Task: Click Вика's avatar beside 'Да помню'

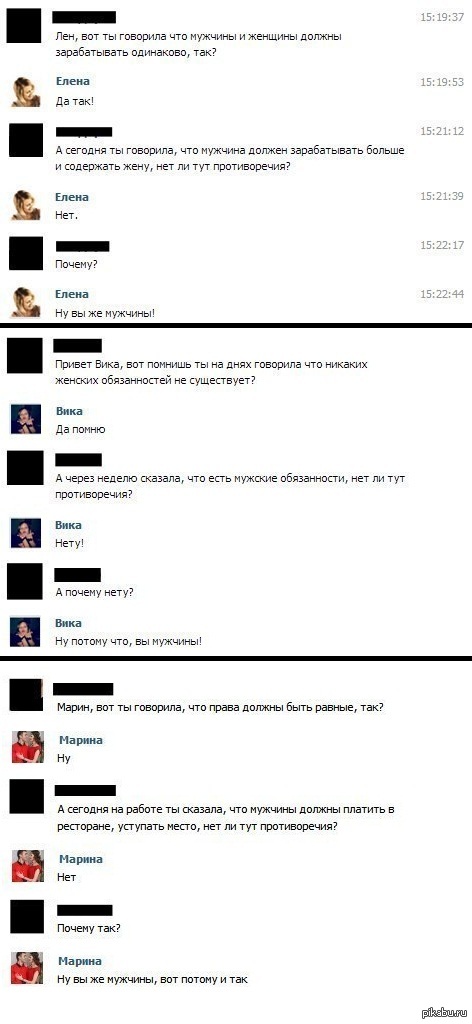Action: [26, 419]
